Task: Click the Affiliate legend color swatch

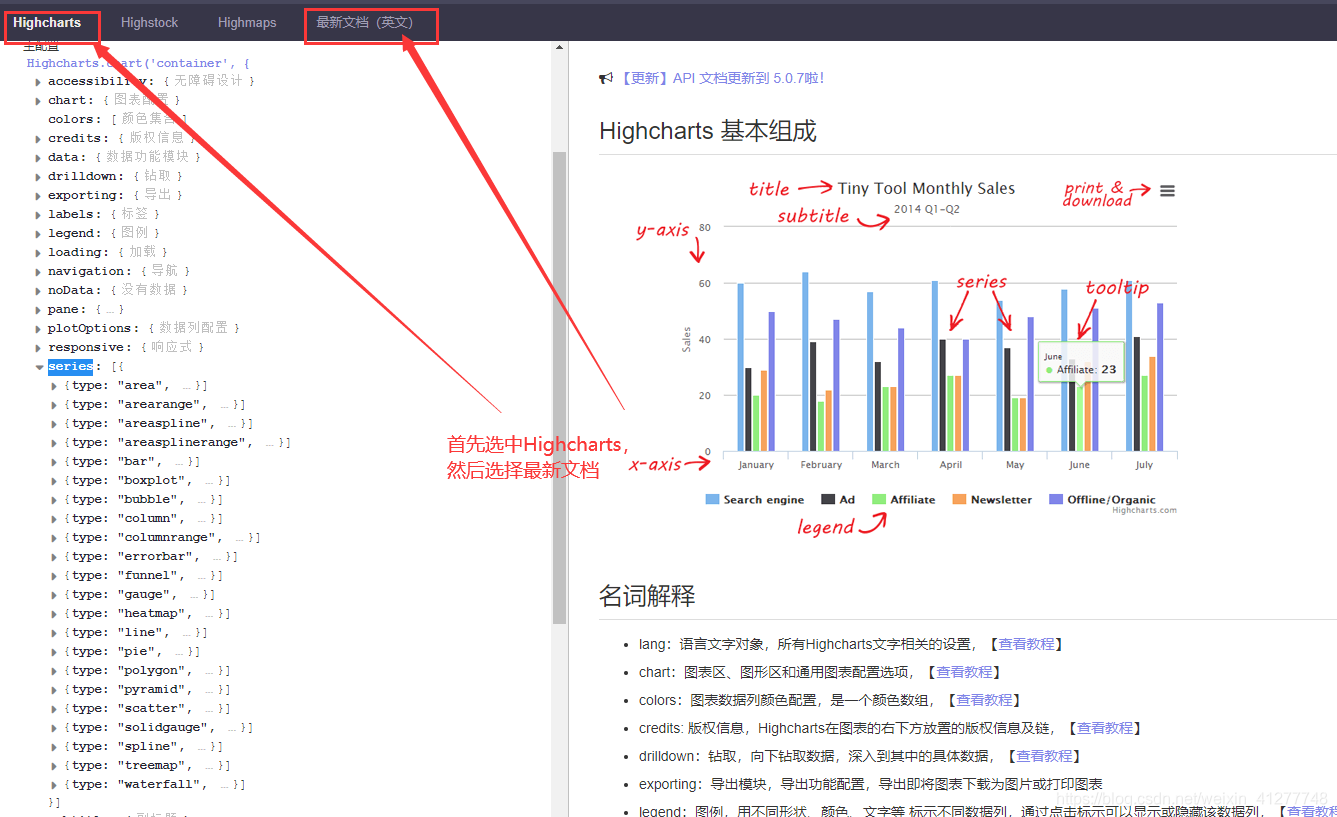Action: click(879, 499)
